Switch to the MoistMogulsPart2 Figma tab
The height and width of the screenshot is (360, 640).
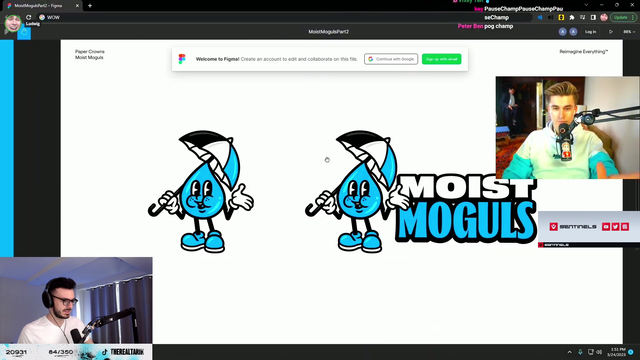pyautogui.click(x=41, y=6)
